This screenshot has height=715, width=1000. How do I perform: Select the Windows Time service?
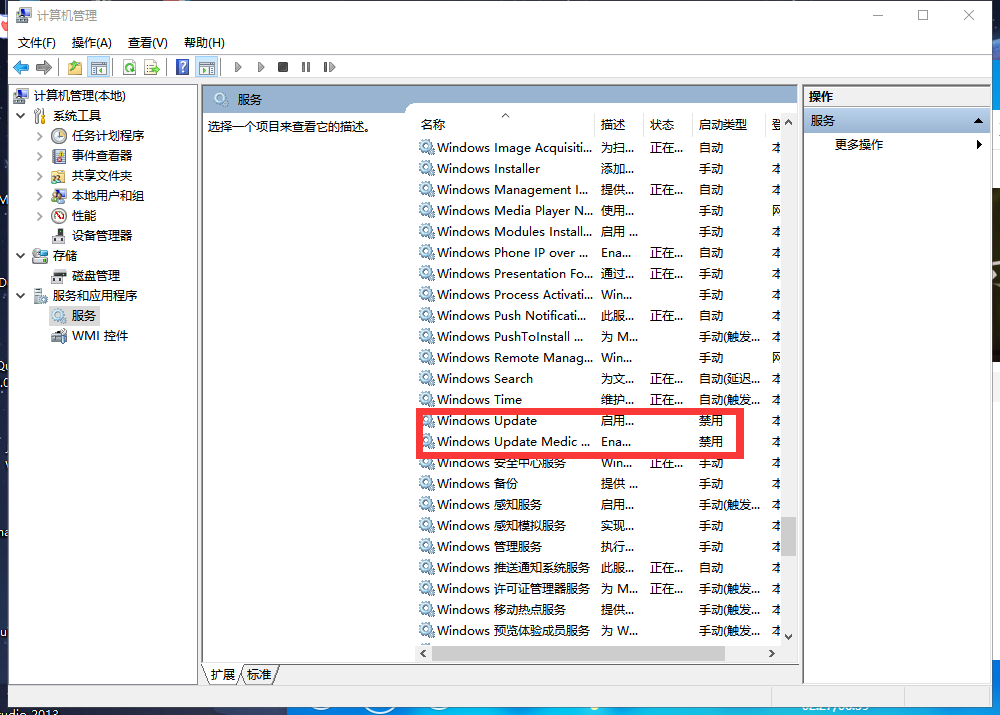pyautogui.click(x=599, y=400)
